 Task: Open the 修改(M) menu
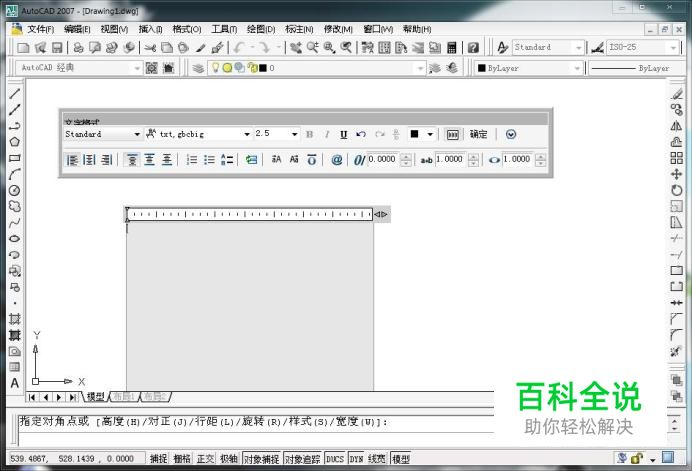pos(338,29)
